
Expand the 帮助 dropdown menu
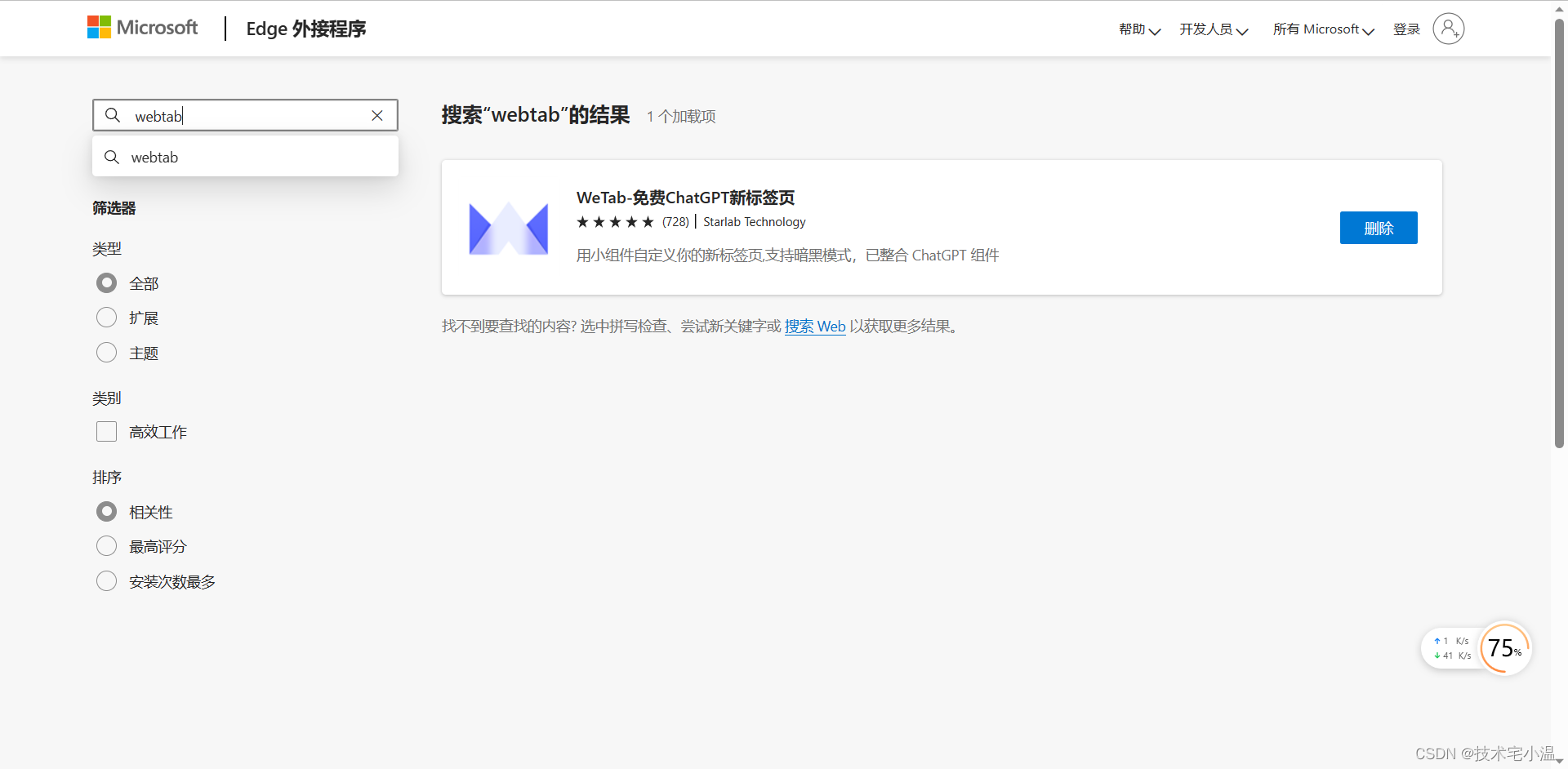(x=1139, y=29)
